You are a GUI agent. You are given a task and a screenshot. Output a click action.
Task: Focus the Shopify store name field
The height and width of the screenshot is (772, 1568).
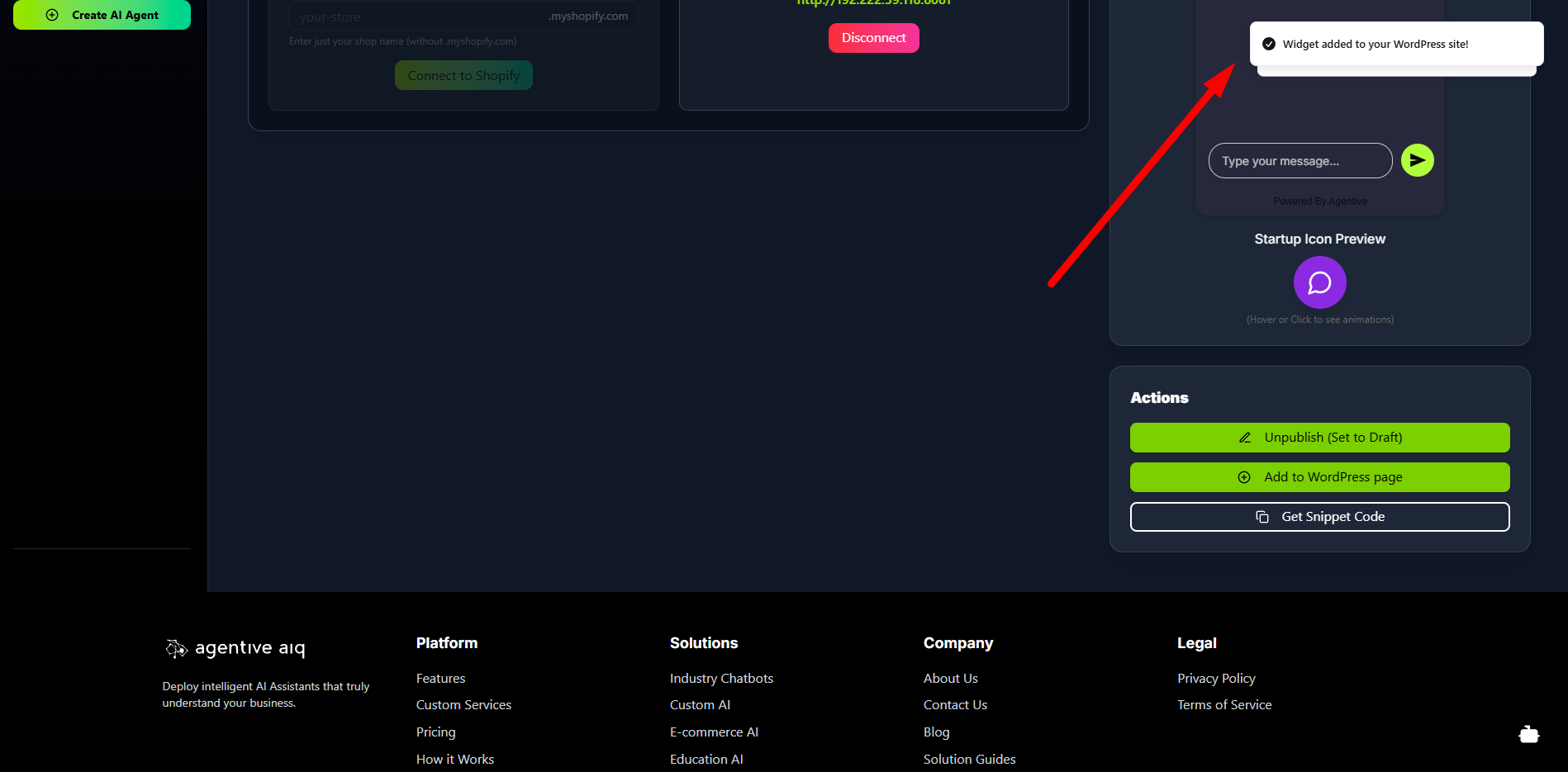pyautogui.click(x=417, y=17)
